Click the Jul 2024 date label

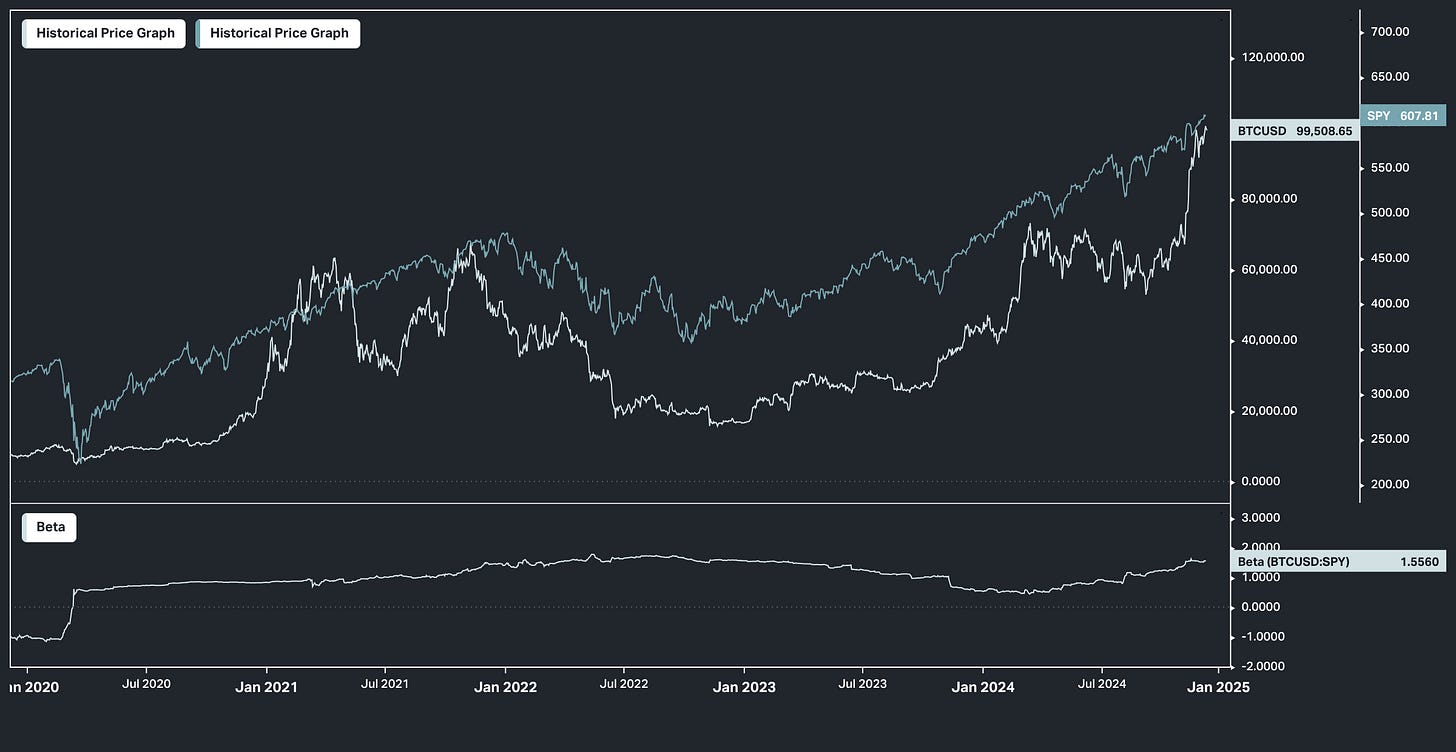(x=1102, y=684)
